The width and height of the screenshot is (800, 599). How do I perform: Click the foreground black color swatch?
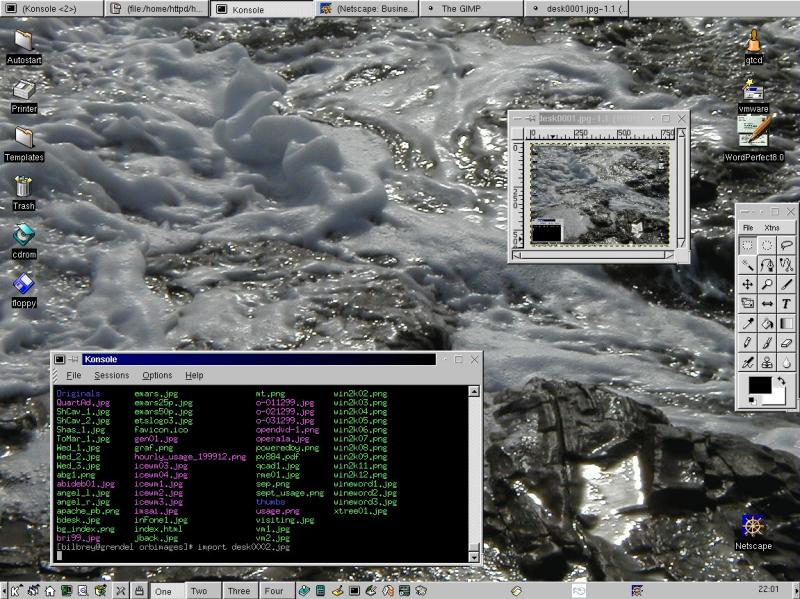coord(759,386)
